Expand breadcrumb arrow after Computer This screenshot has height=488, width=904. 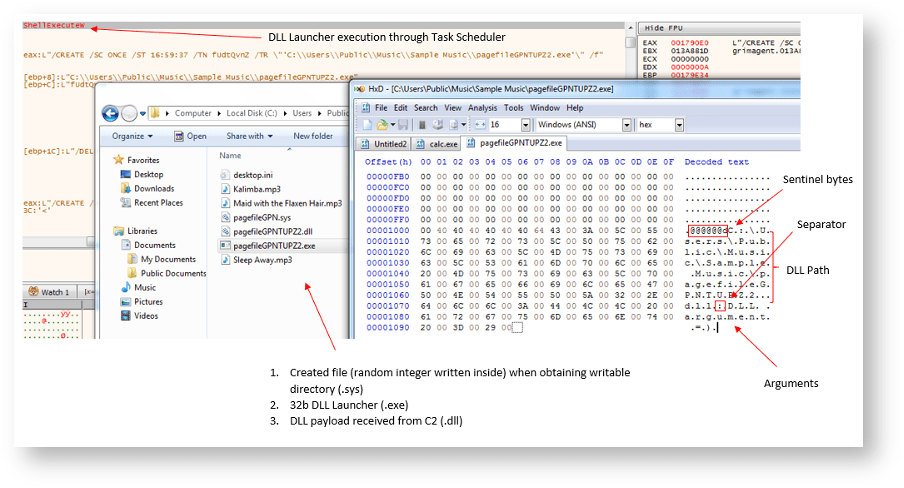click(x=219, y=114)
